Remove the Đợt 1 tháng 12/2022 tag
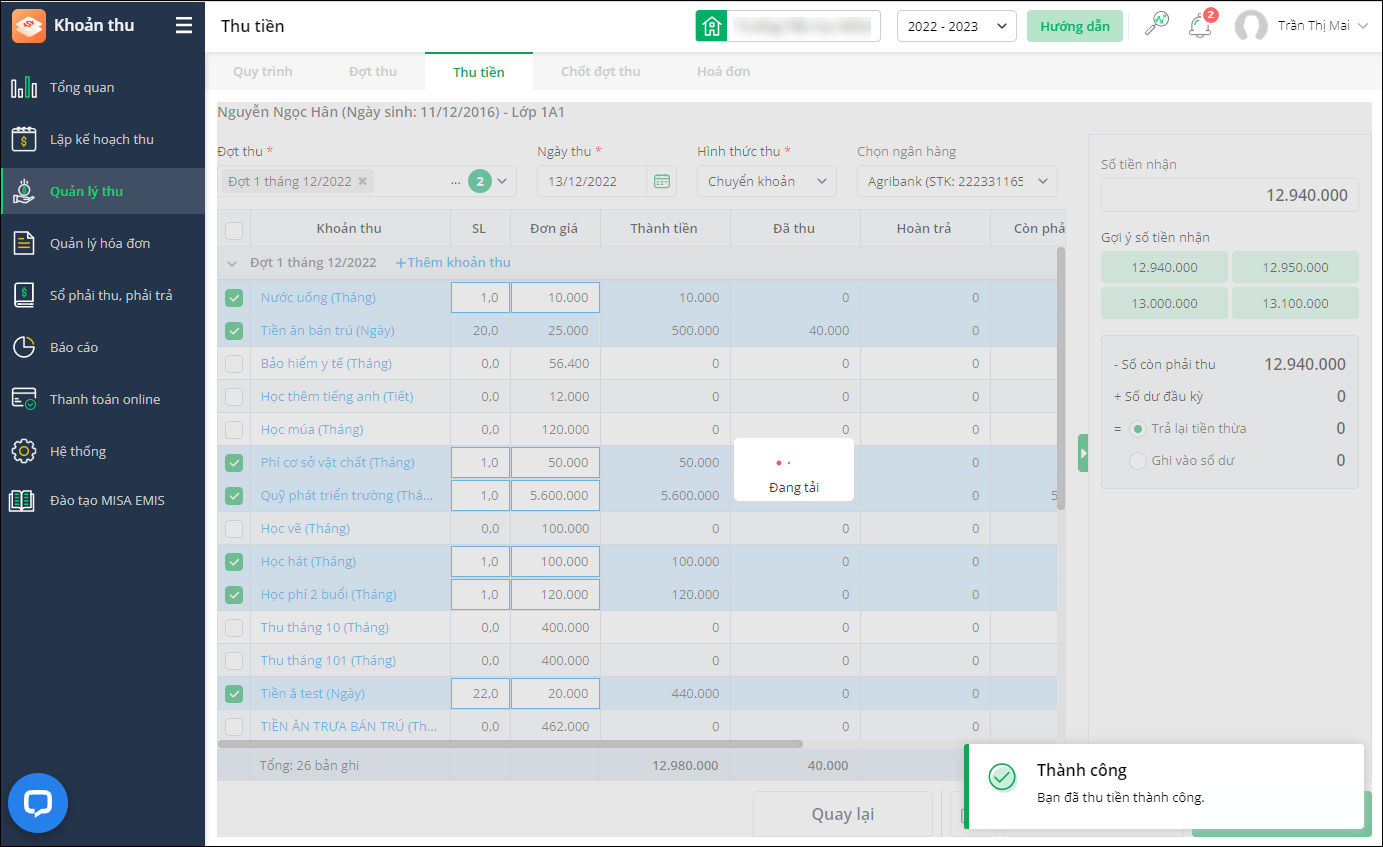 (x=363, y=182)
